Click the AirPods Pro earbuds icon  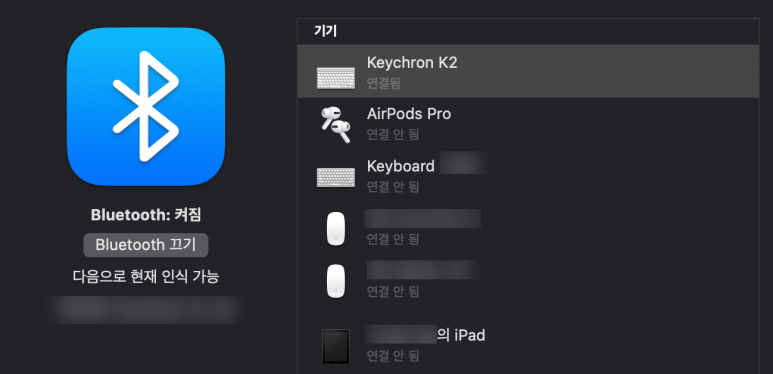pyautogui.click(x=336, y=124)
